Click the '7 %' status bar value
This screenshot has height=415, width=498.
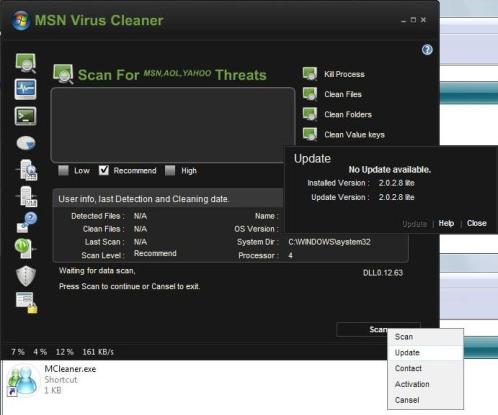(x=18, y=352)
